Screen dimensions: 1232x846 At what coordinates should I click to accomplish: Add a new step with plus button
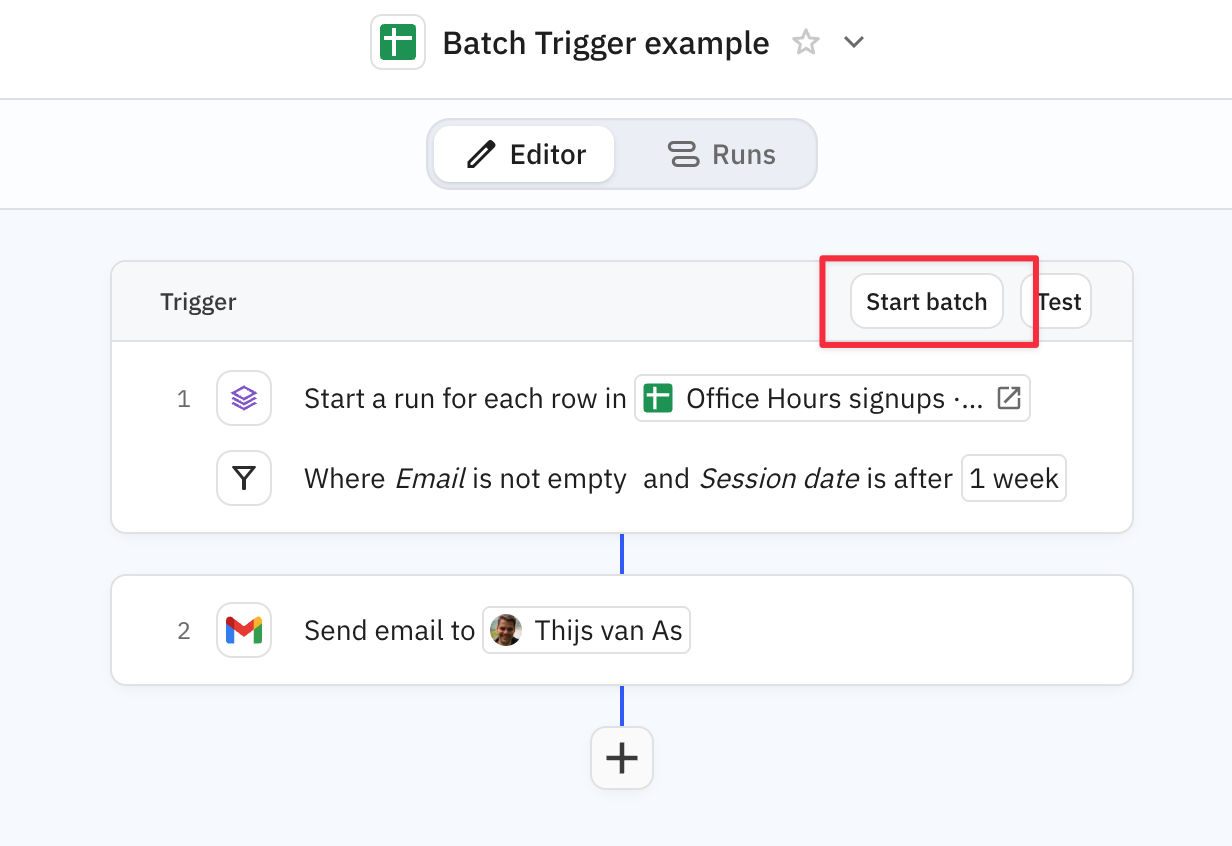click(622, 758)
